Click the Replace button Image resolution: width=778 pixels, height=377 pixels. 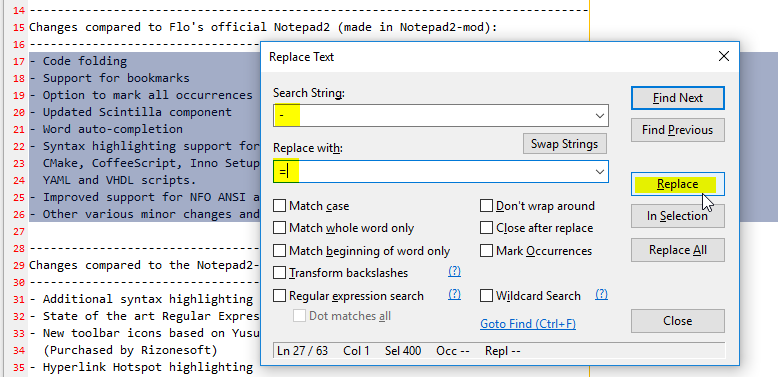(x=677, y=184)
